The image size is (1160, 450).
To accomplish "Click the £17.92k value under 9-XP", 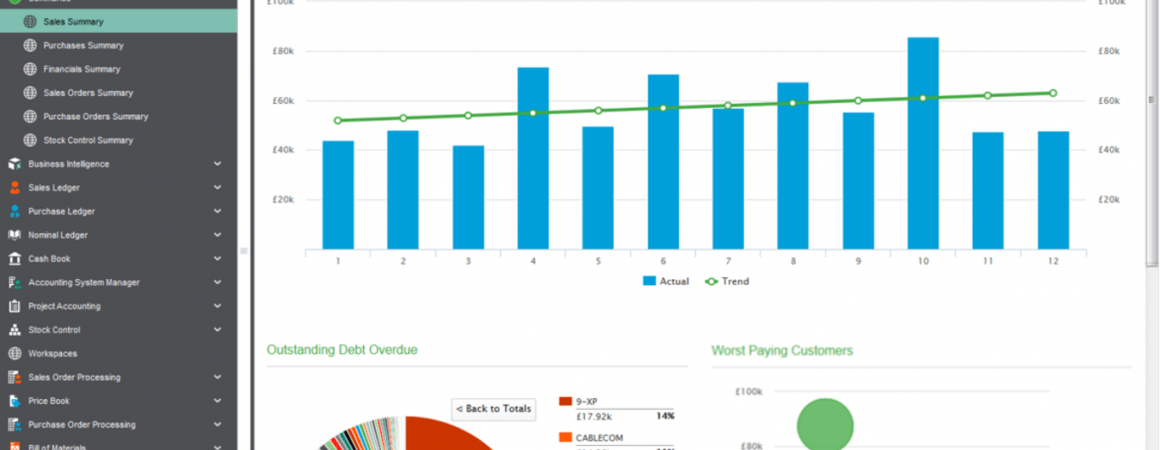I will point(593,416).
